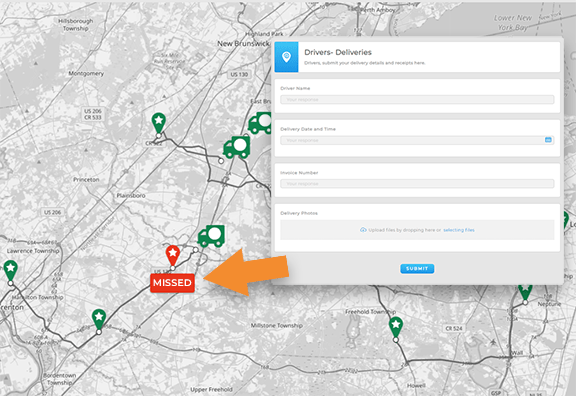
Task: Select the green pin near Neptune
Action: [x=525, y=292]
